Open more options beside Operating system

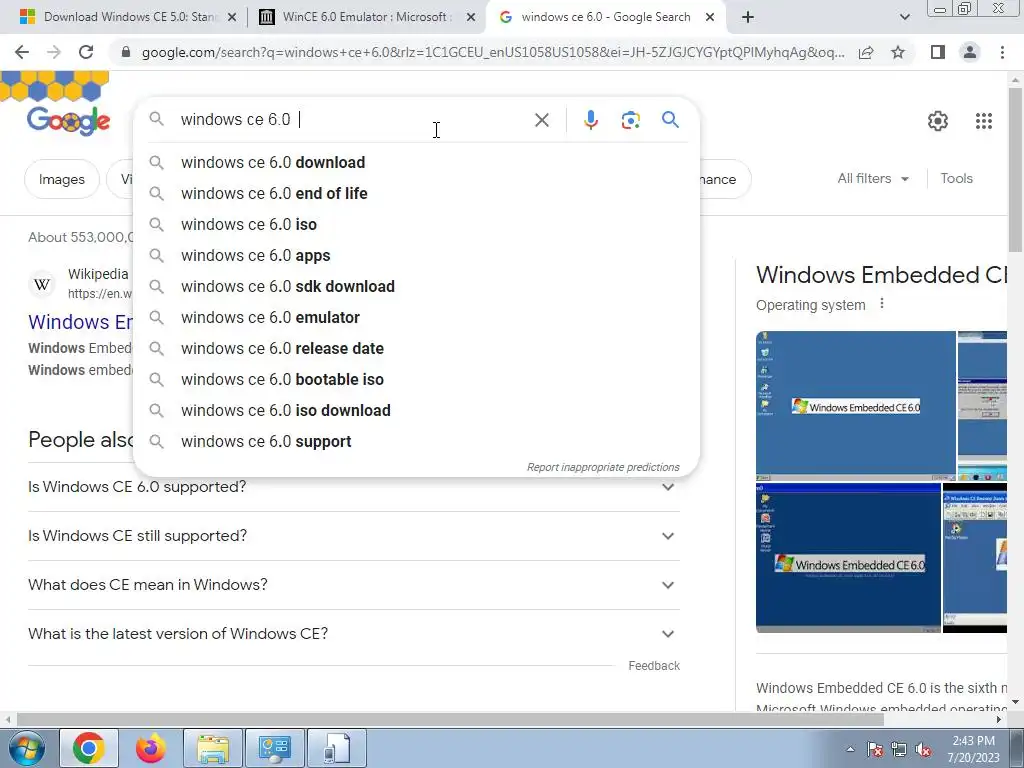pos(882,304)
